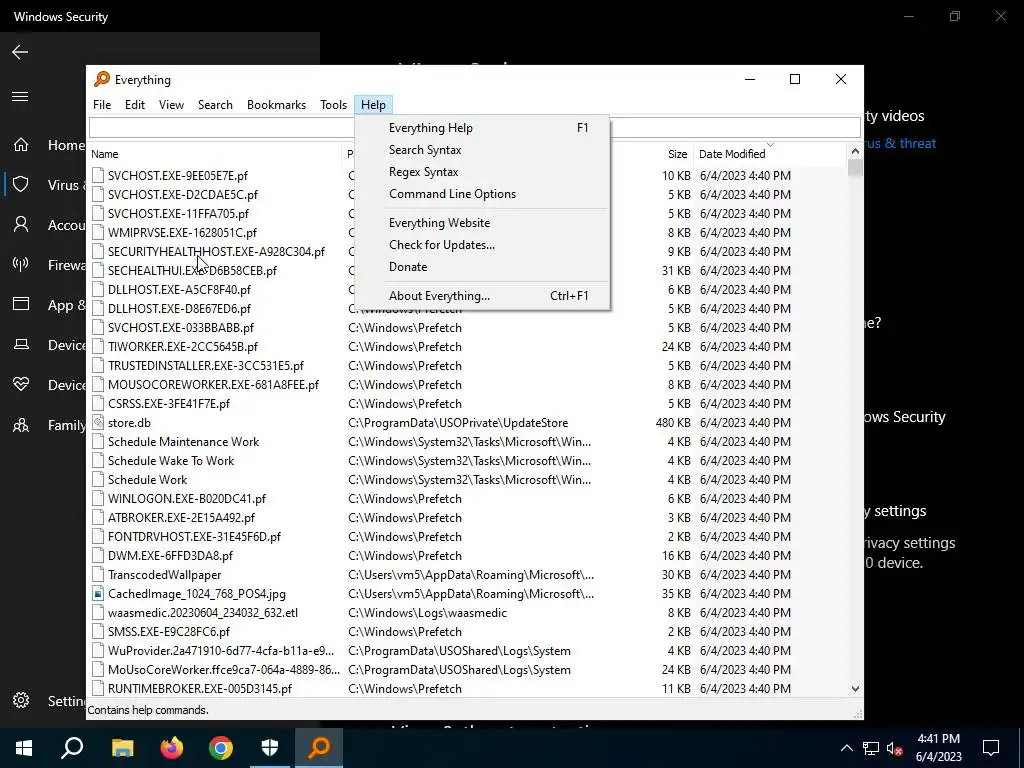Select Schedule Maintenance Work entry
This screenshot has width=1024, height=768.
point(184,441)
